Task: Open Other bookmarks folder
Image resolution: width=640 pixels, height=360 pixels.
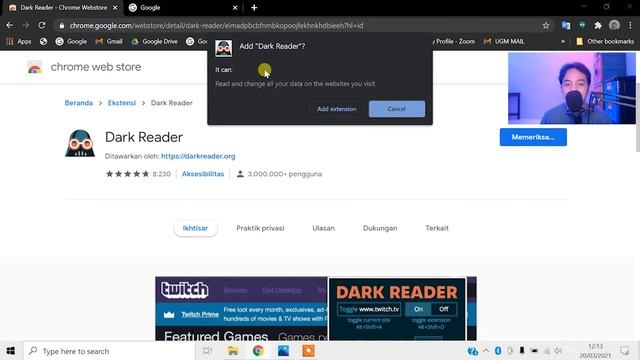Action: [605, 41]
